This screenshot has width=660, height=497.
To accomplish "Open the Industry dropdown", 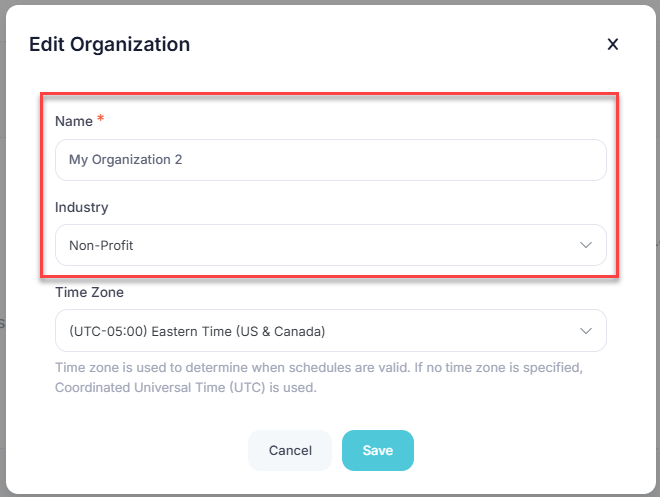I will click(x=330, y=245).
